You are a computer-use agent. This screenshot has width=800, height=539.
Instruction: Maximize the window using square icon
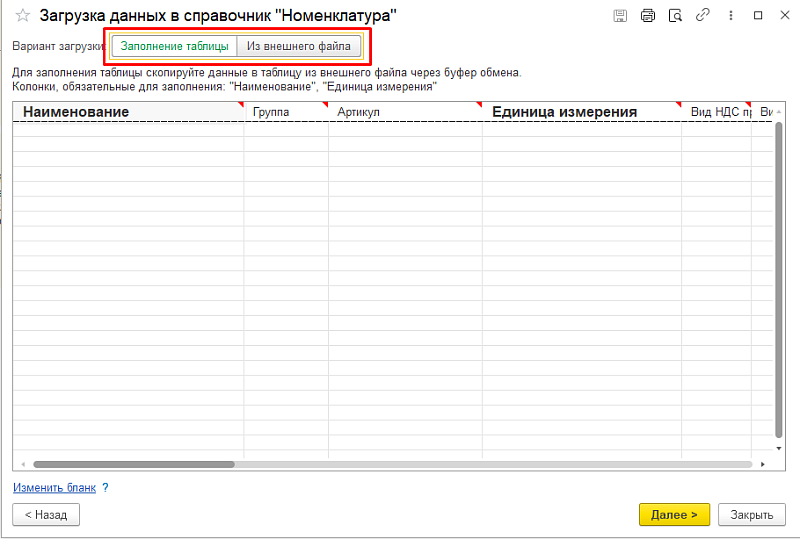(x=758, y=15)
